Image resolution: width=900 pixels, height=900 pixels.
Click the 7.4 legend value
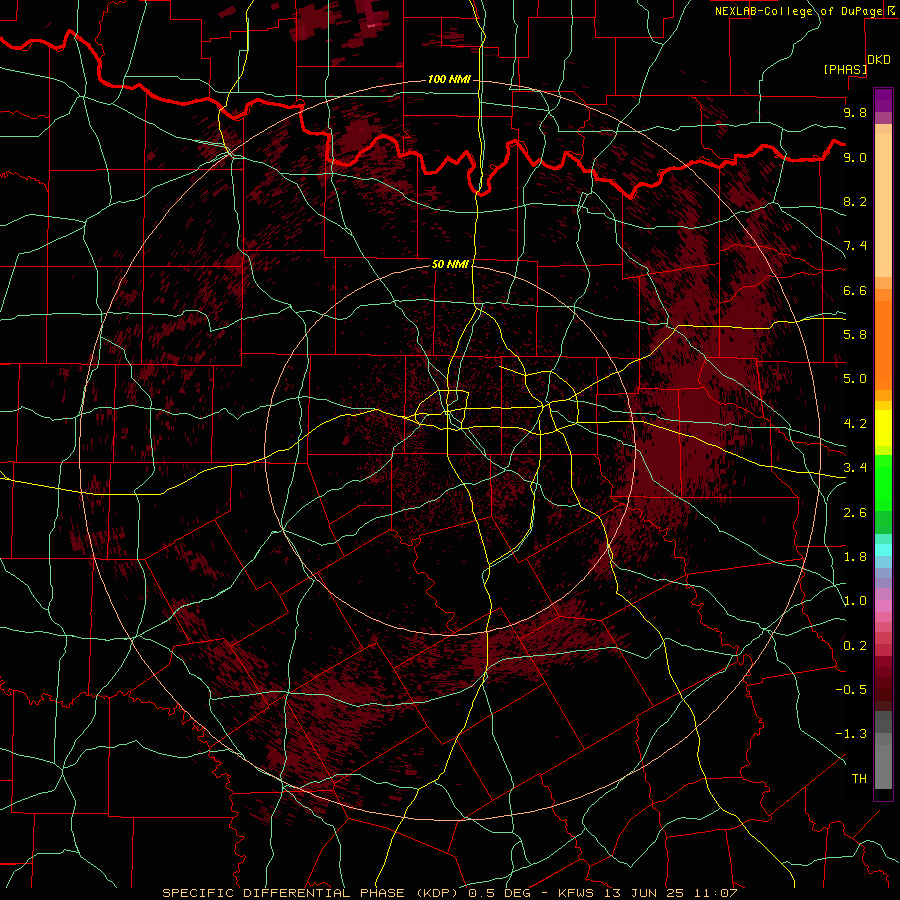tap(855, 246)
